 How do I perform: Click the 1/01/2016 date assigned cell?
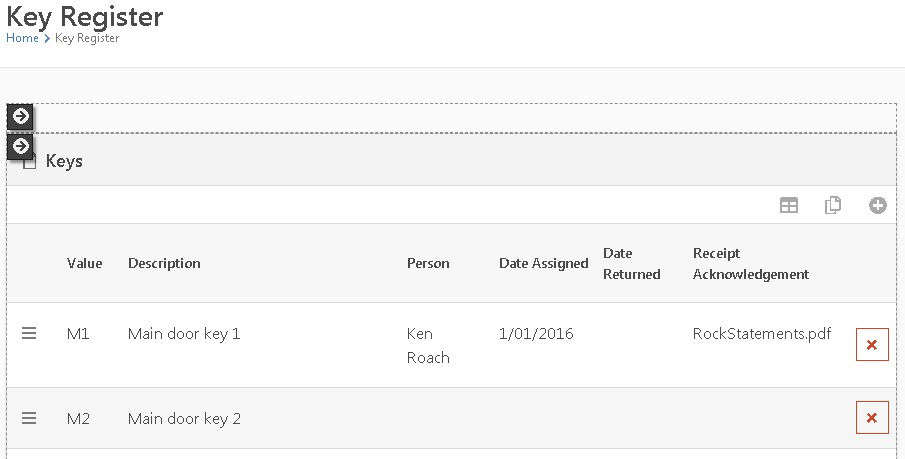536,334
